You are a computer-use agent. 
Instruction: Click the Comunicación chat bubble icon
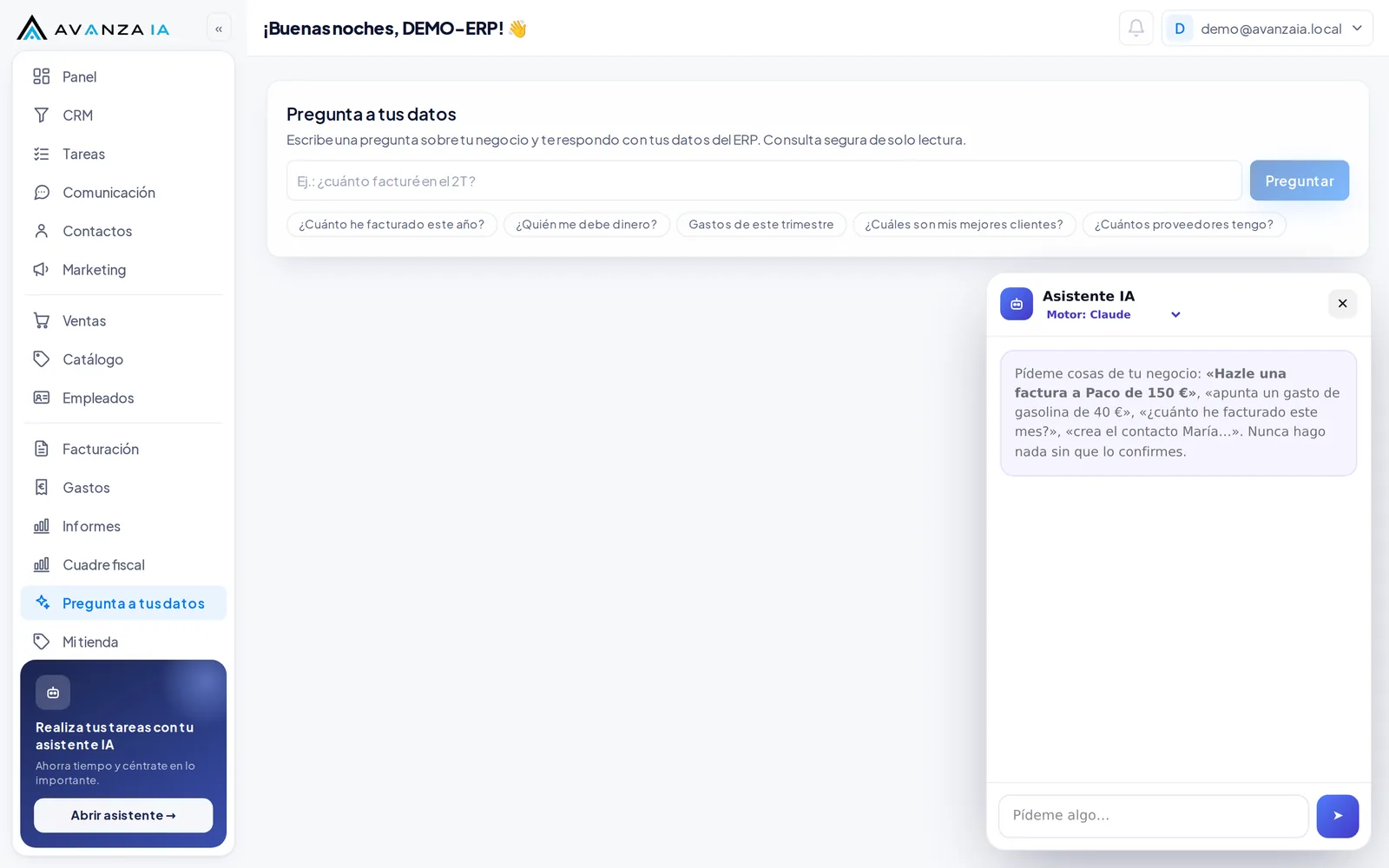coord(41,193)
